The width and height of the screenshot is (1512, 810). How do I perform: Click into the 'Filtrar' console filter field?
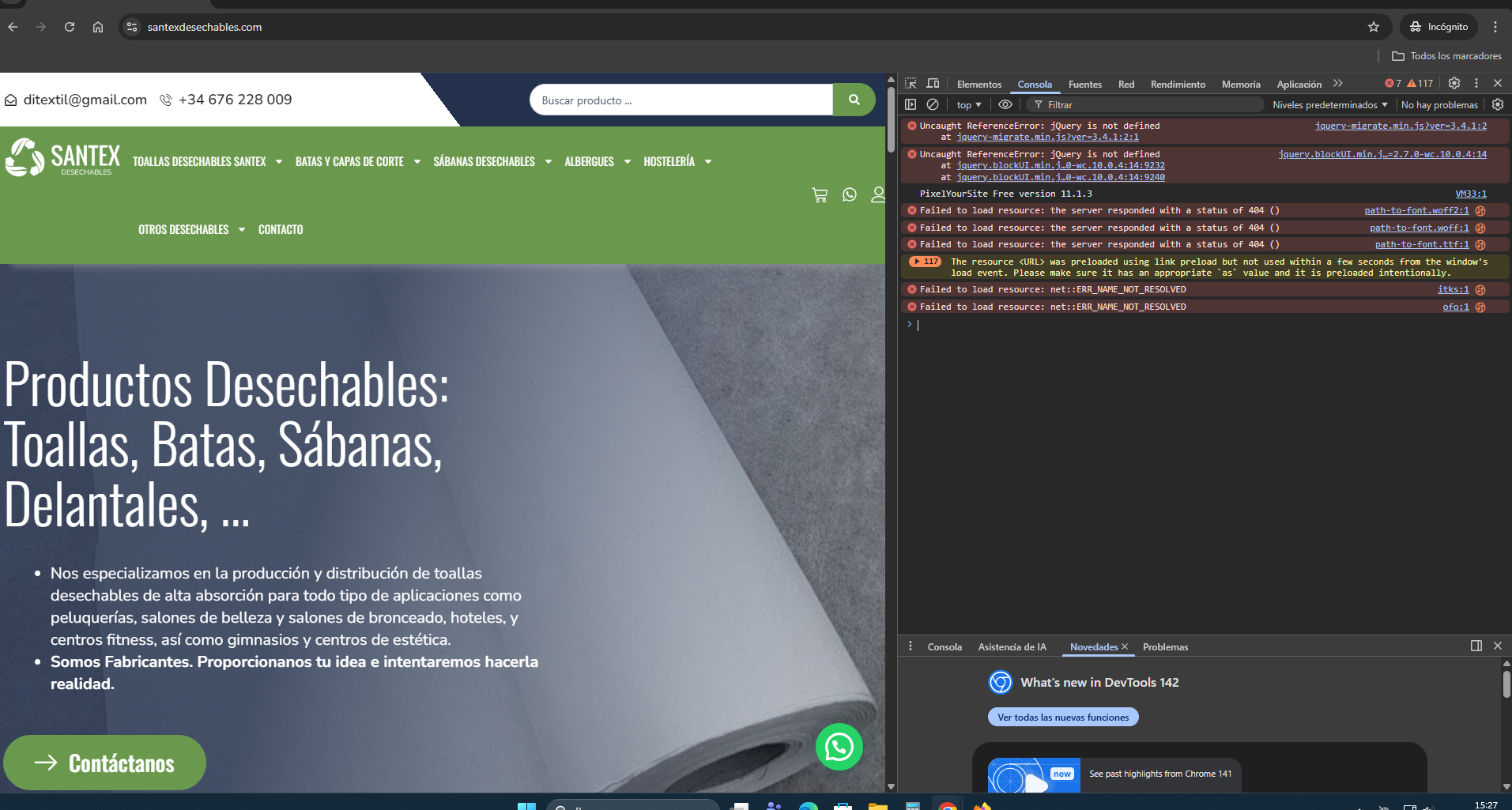[1146, 105]
